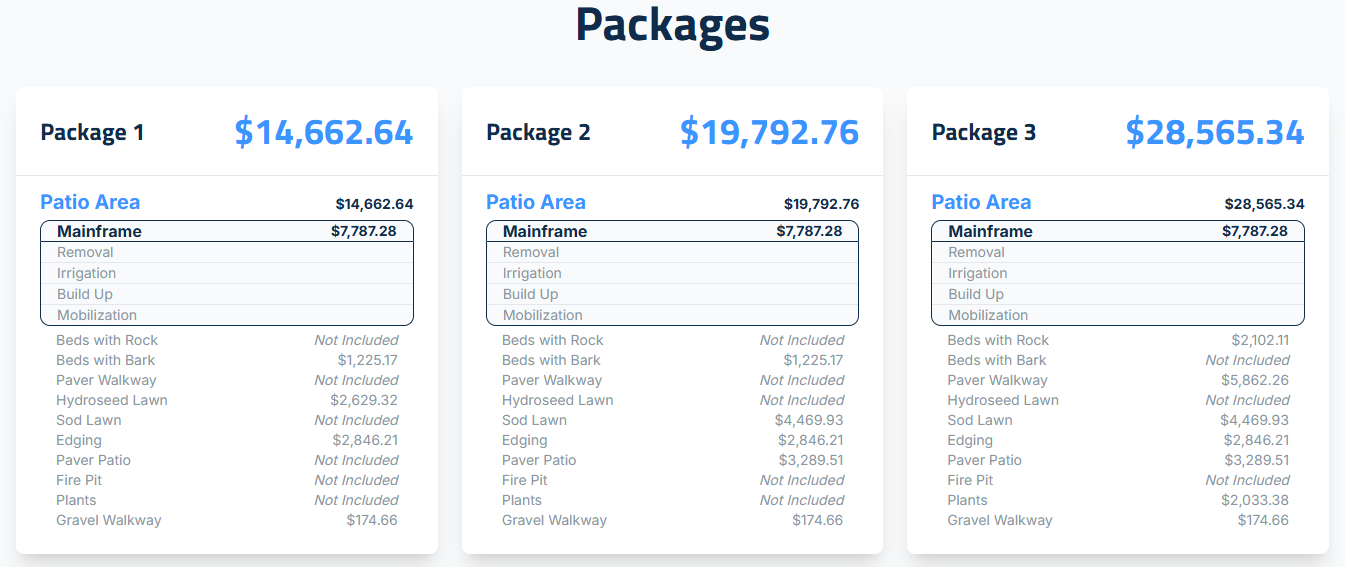Screen dimensions: 1345x567
Task: Click the Packages page heading
Action: pyautogui.click(x=672, y=25)
